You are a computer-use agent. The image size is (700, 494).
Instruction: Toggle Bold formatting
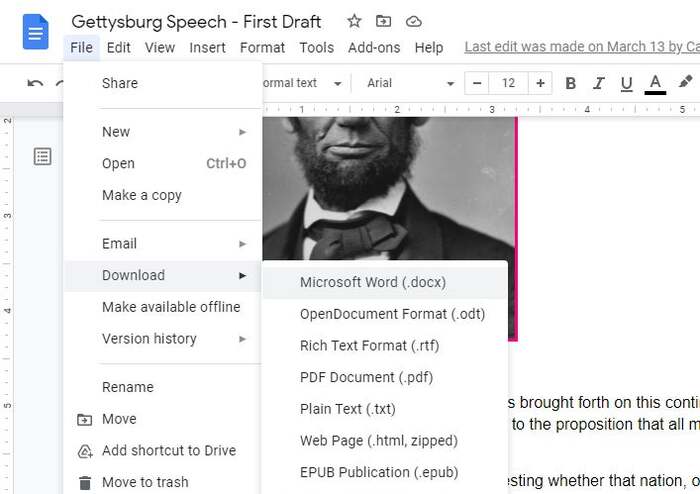point(570,83)
